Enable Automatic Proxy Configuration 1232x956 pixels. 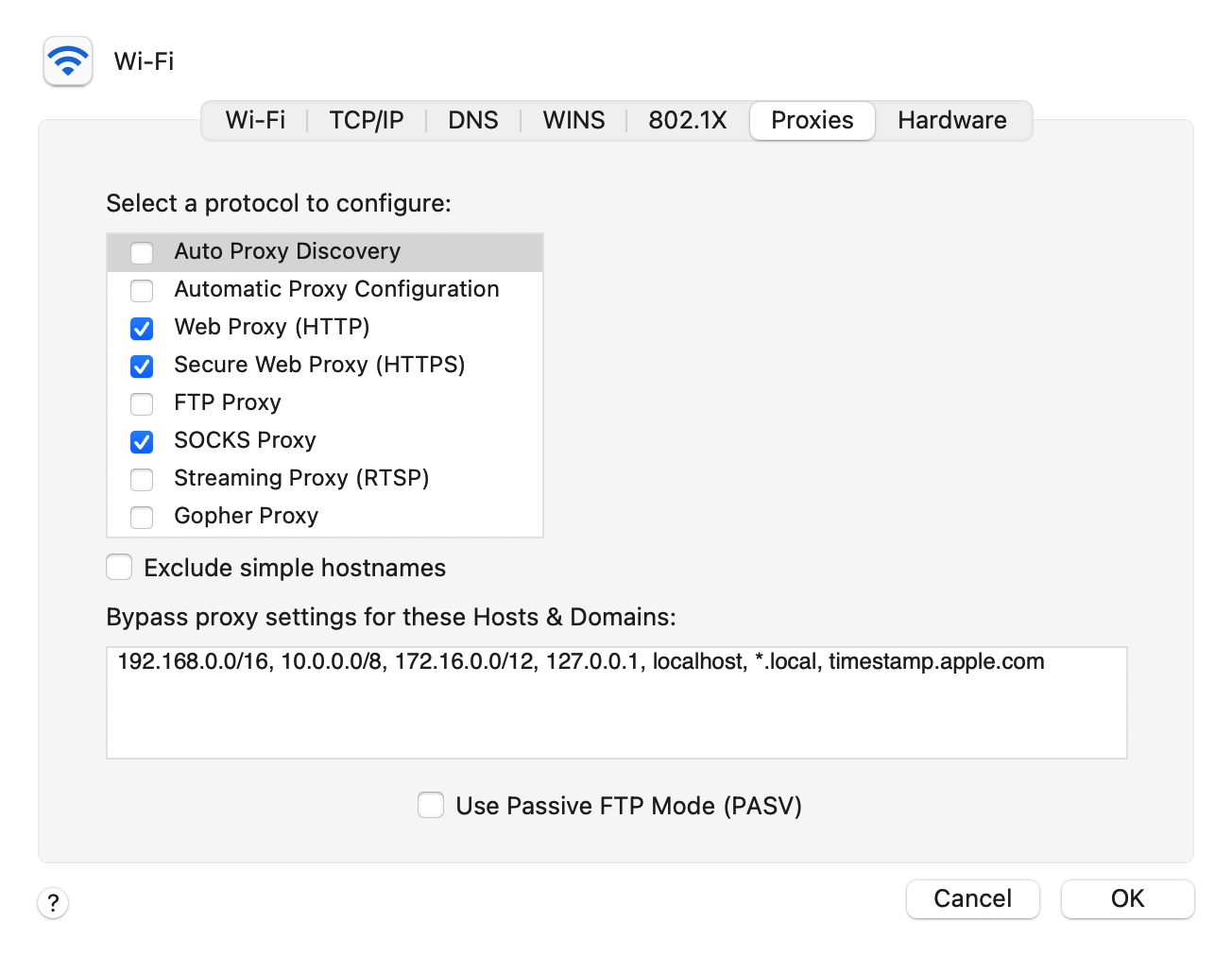pos(142,290)
